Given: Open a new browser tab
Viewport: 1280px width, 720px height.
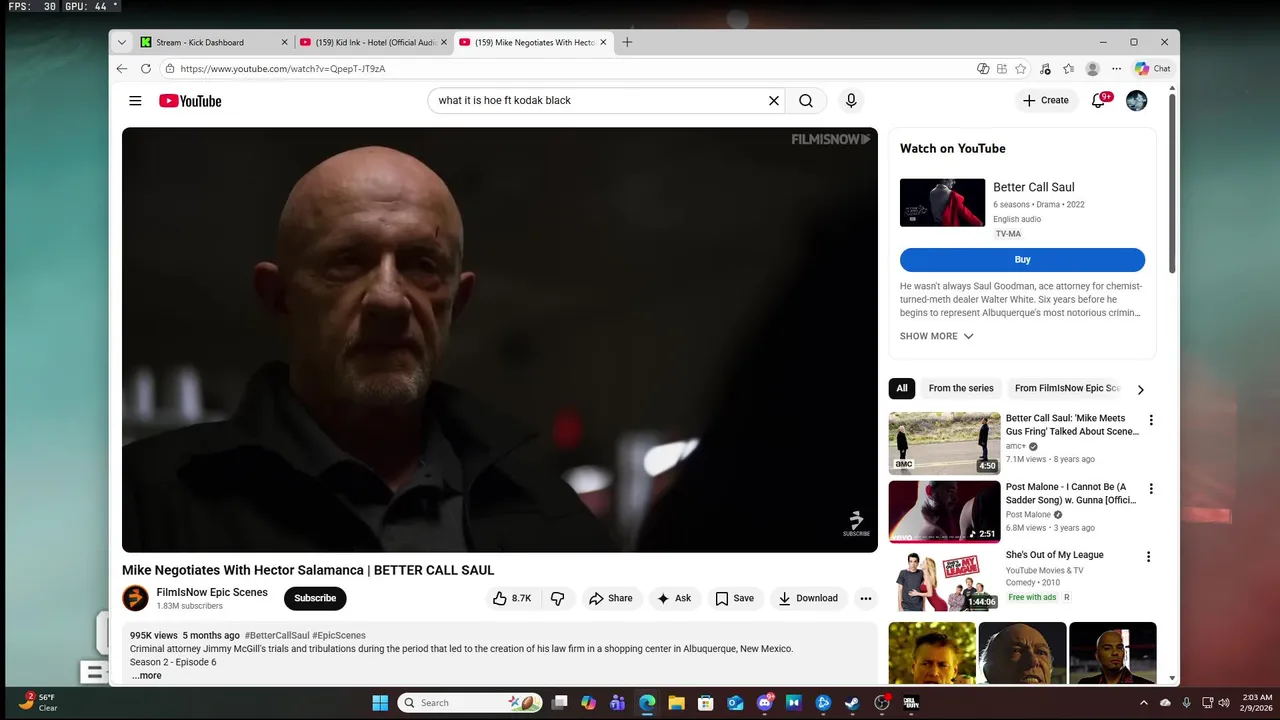Looking at the screenshot, I should click(x=627, y=42).
